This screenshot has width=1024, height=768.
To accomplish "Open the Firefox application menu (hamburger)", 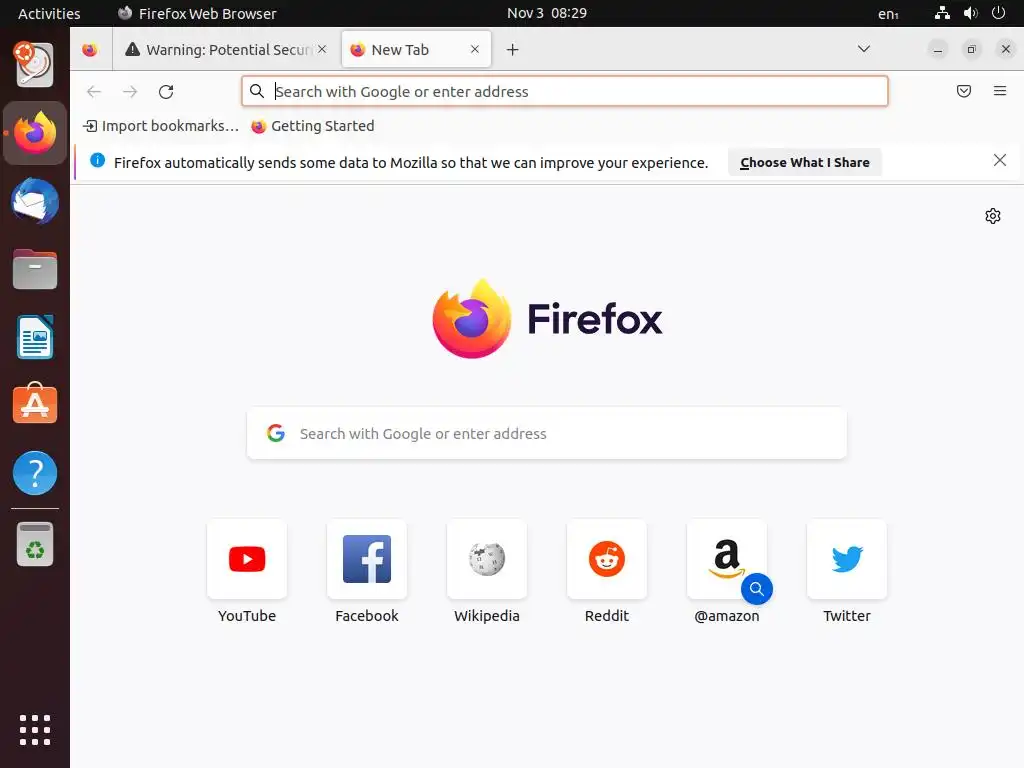I will coord(1000,91).
